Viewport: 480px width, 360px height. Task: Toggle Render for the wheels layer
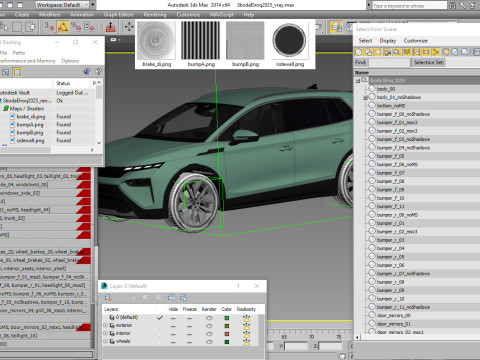pyautogui.click(x=209, y=342)
